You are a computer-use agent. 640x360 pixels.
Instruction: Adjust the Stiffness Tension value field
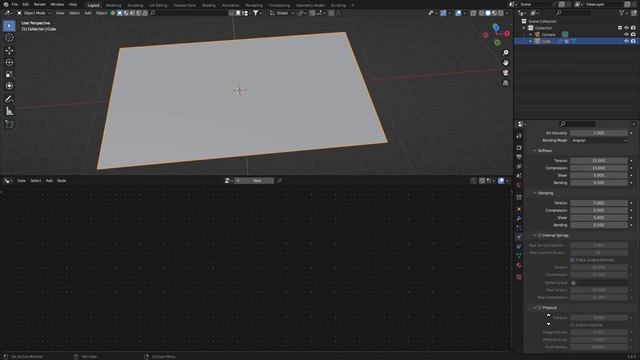point(599,161)
